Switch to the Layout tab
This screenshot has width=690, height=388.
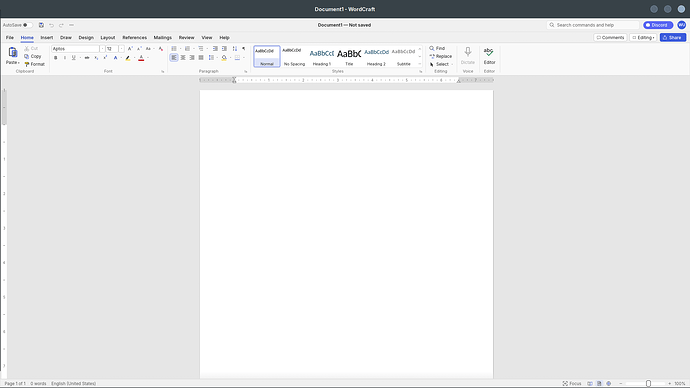pyautogui.click(x=108, y=38)
